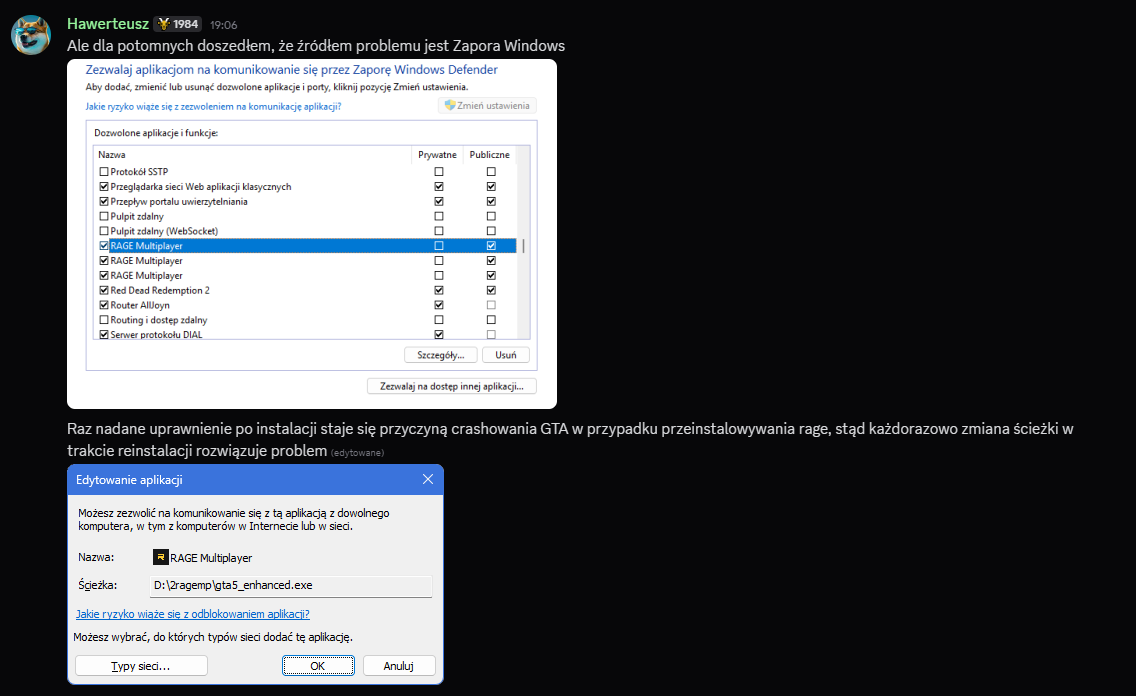Click the allowed apps list scrollbar
Image resolution: width=1136 pixels, height=696 pixels.
(524, 246)
